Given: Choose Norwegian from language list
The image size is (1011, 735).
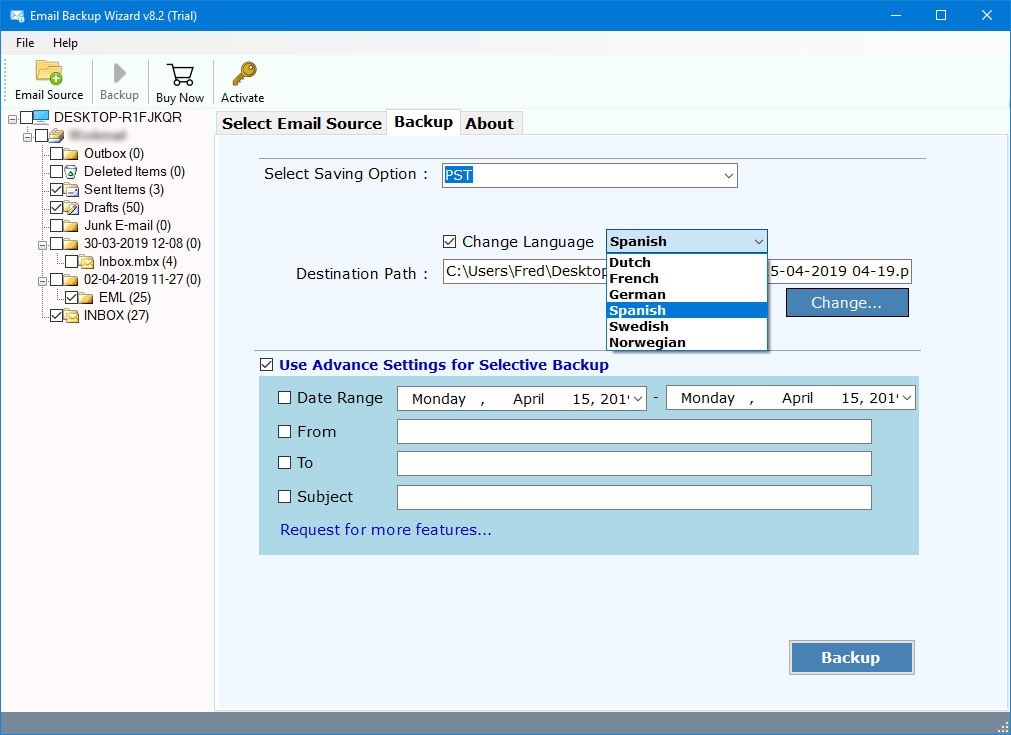Looking at the screenshot, I should click(687, 342).
